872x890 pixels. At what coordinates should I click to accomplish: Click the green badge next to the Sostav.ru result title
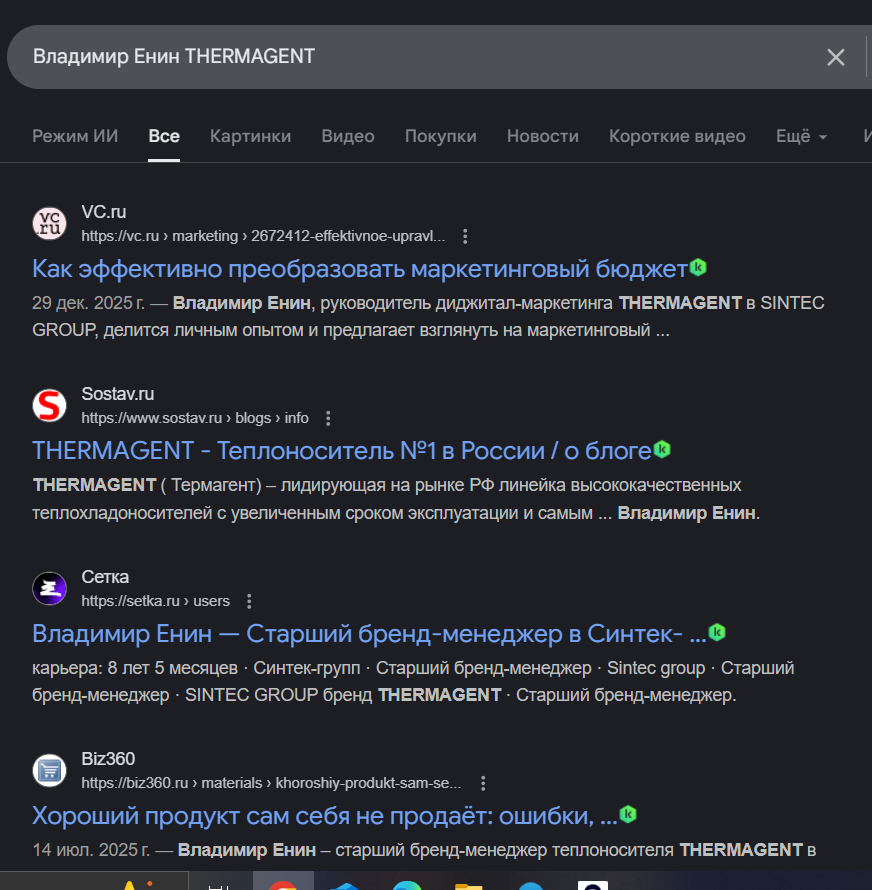pos(662,450)
